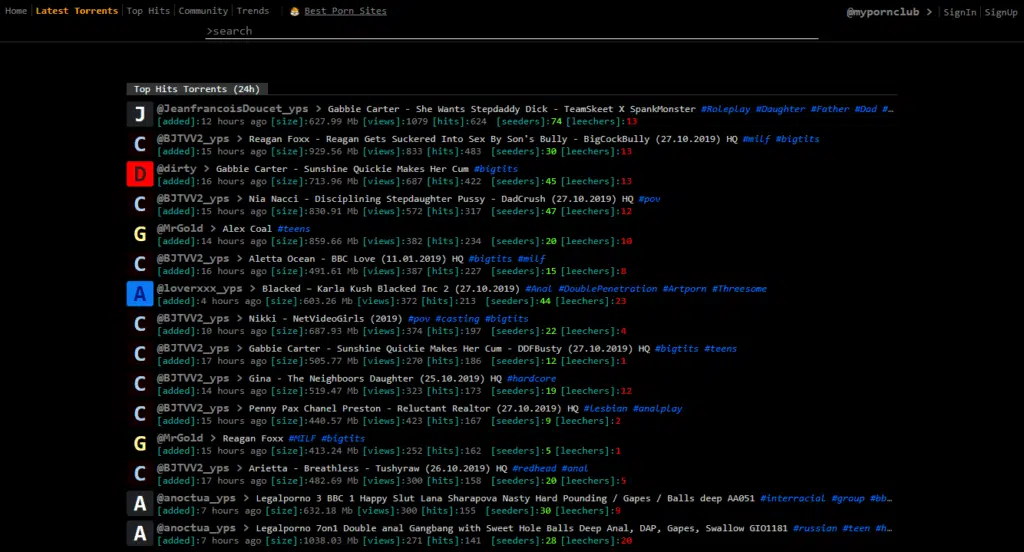Screen dimensions: 1024x552
Task: Select the Top Hits Torrents (24h) tab
Action: pyautogui.click(x=197, y=89)
